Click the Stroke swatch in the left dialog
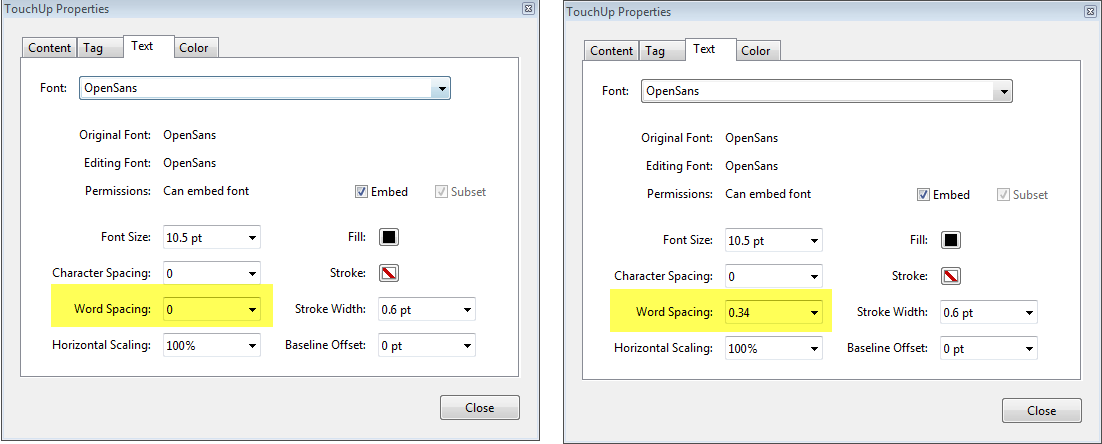The width and height of the screenshot is (1102, 444). point(389,272)
